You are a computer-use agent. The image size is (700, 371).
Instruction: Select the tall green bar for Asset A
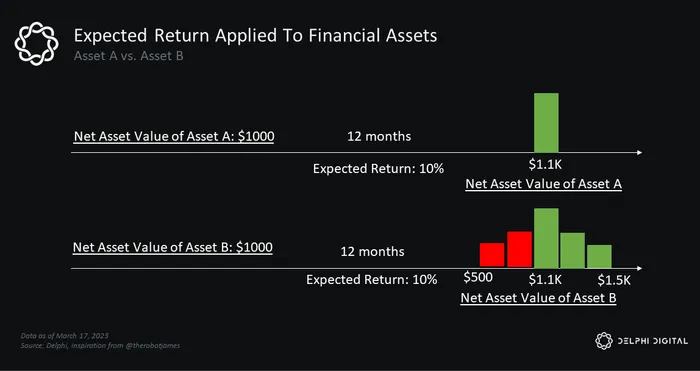(x=546, y=123)
